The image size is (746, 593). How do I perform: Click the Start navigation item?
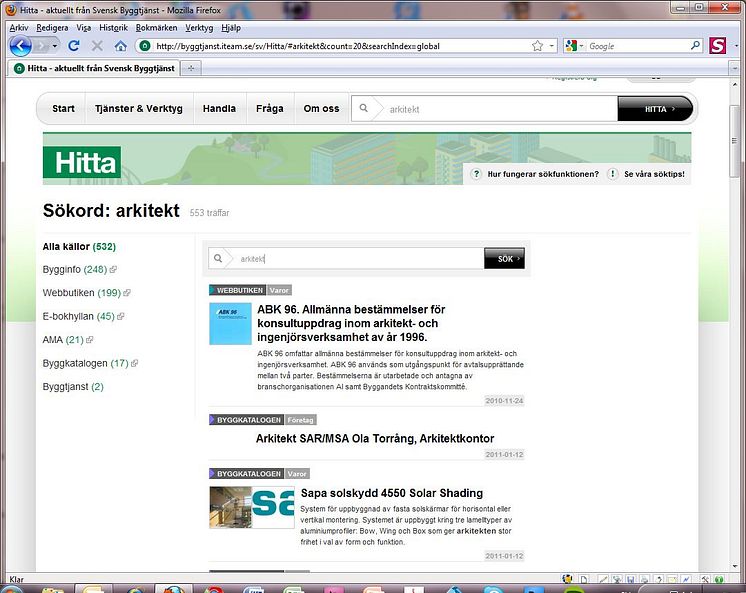coord(63,109)
